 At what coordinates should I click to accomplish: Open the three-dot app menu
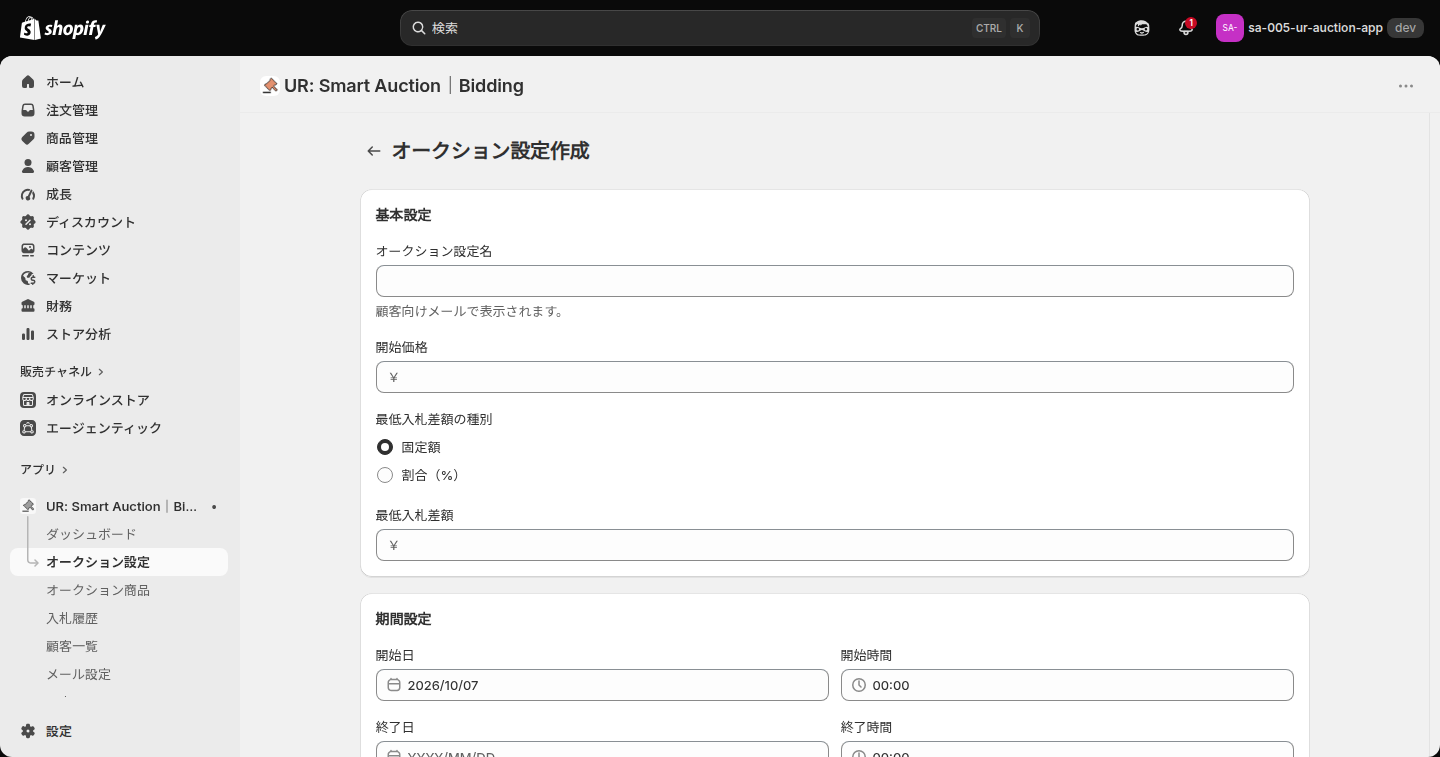pyautogui.click(x=1406, y=86)
